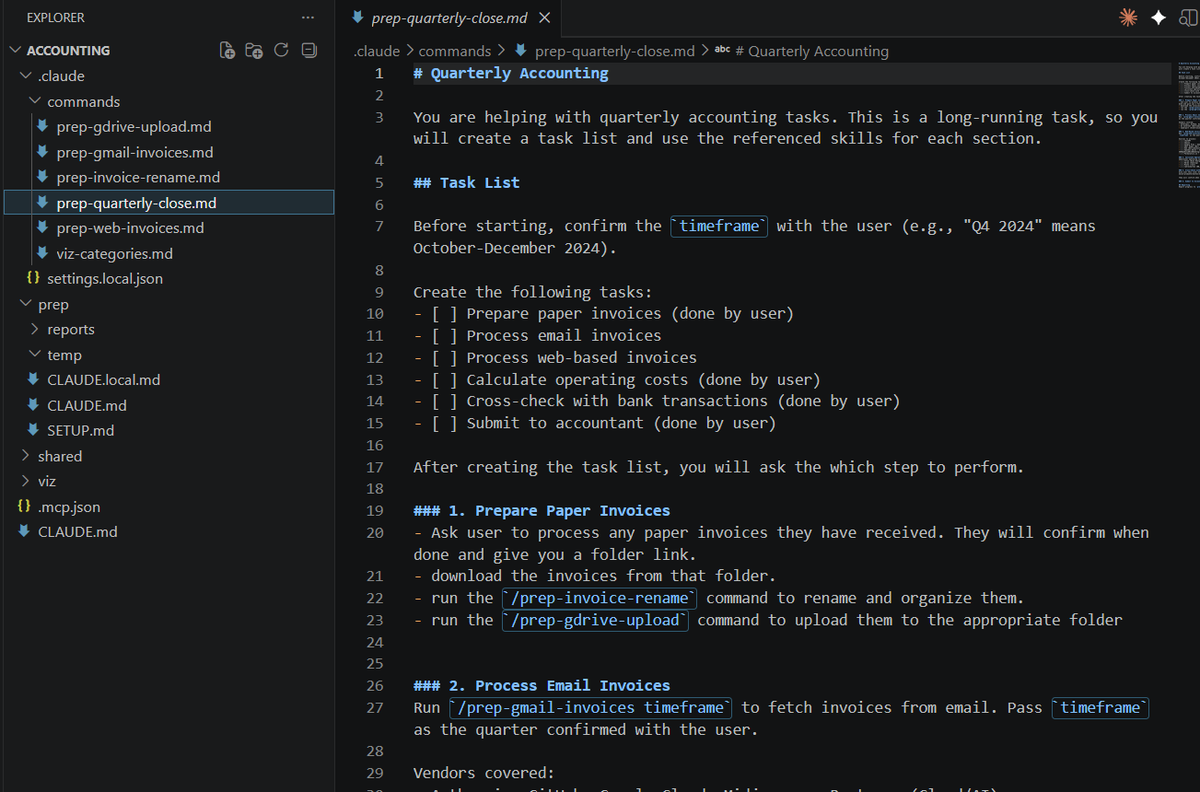This screenshot has width=1200, height=792.
Task: Click prep-quarterly-close.md breadcrumb segment
Action: pyautogui.click(x=615, y=51)
